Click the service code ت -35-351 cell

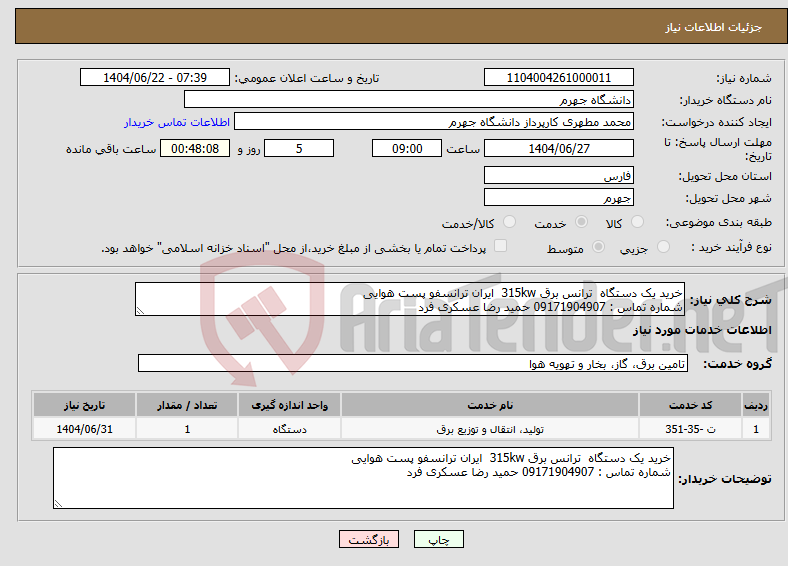pyautogui.click(x=691, y=429)
